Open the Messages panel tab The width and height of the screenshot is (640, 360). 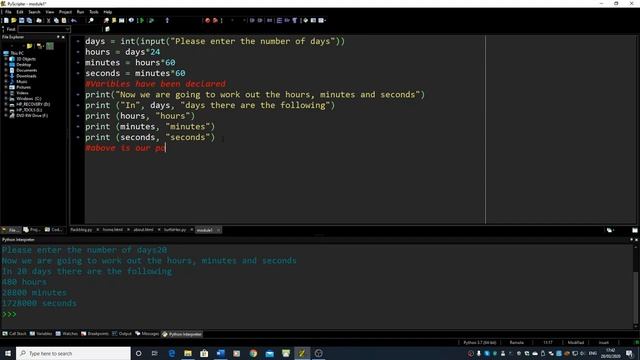click(x=147, y=334)
